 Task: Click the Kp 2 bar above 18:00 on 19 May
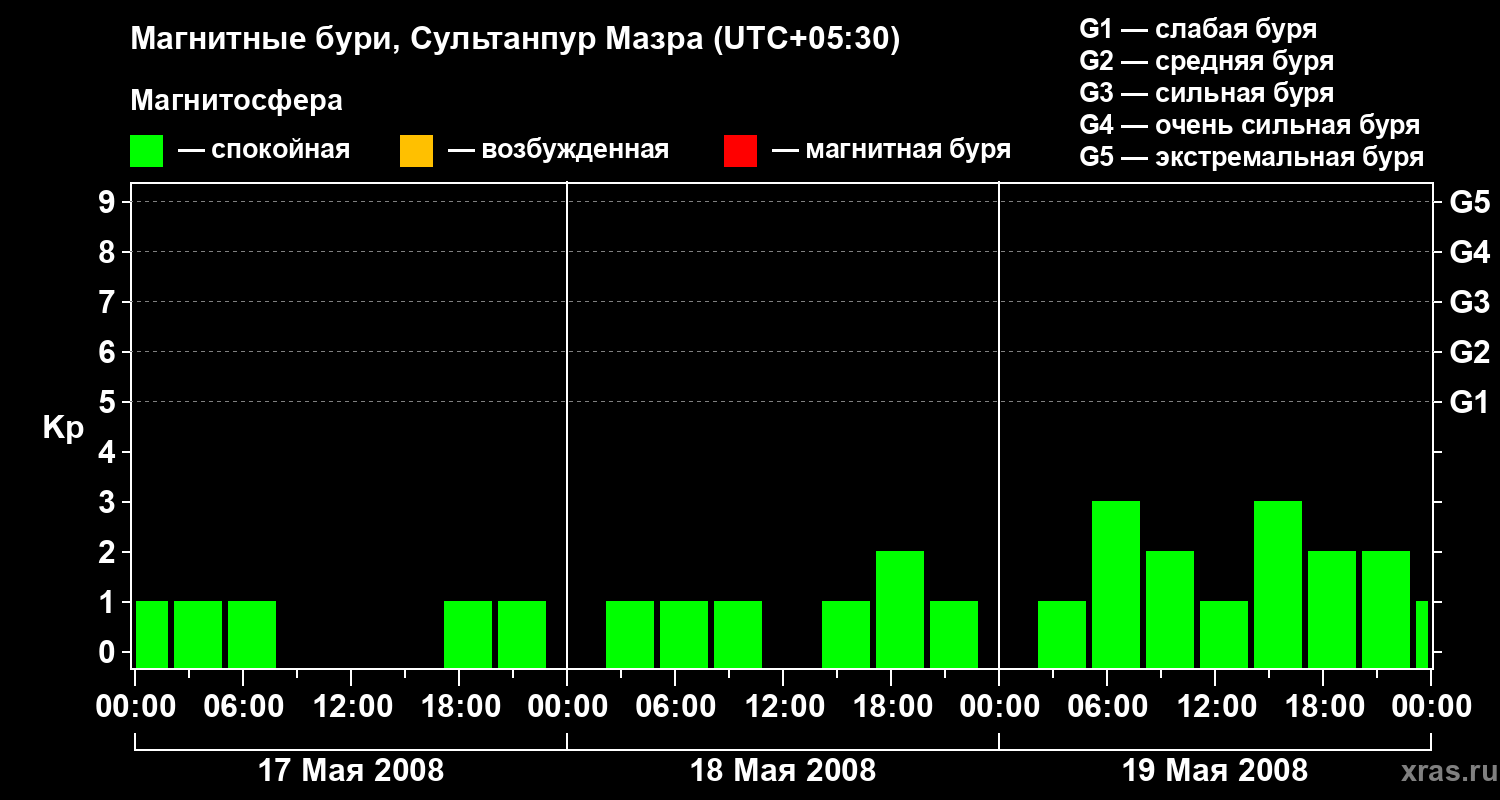click(x=1332, y=609)
